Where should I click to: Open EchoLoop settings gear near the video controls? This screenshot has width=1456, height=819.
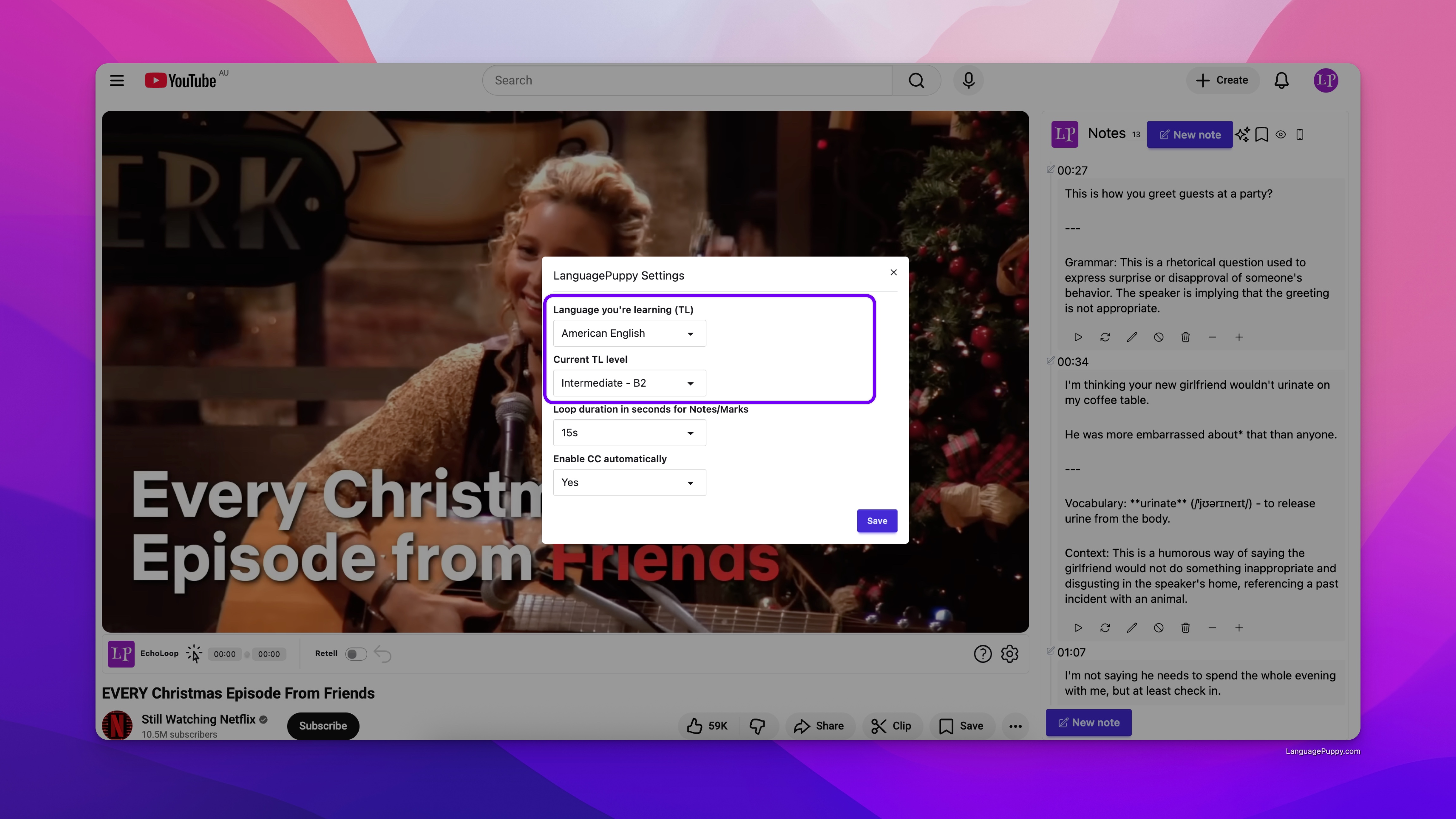coord(1009,654)
